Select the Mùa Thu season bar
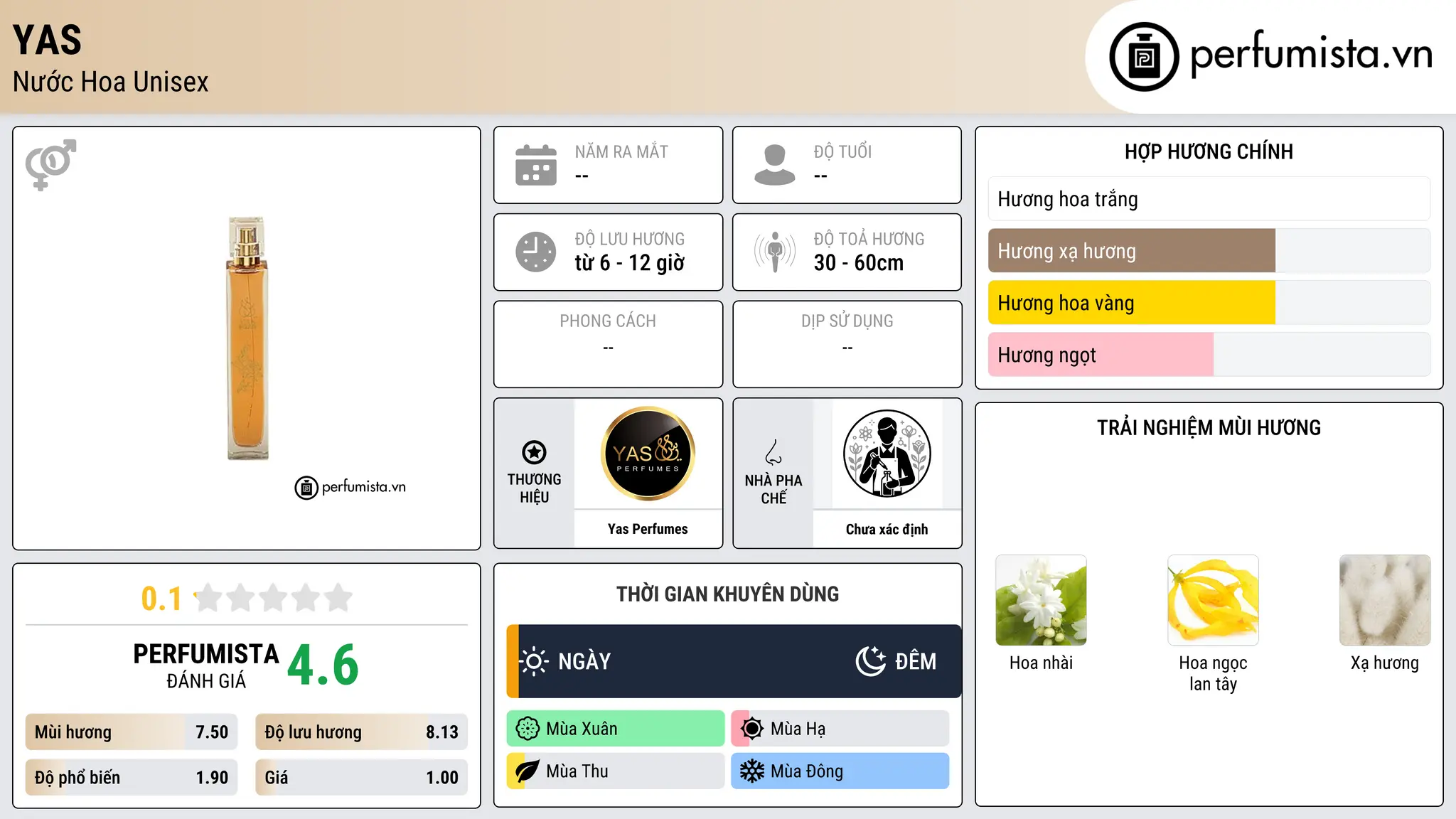Screen dimensions: 1456x819 coord(616,771)
